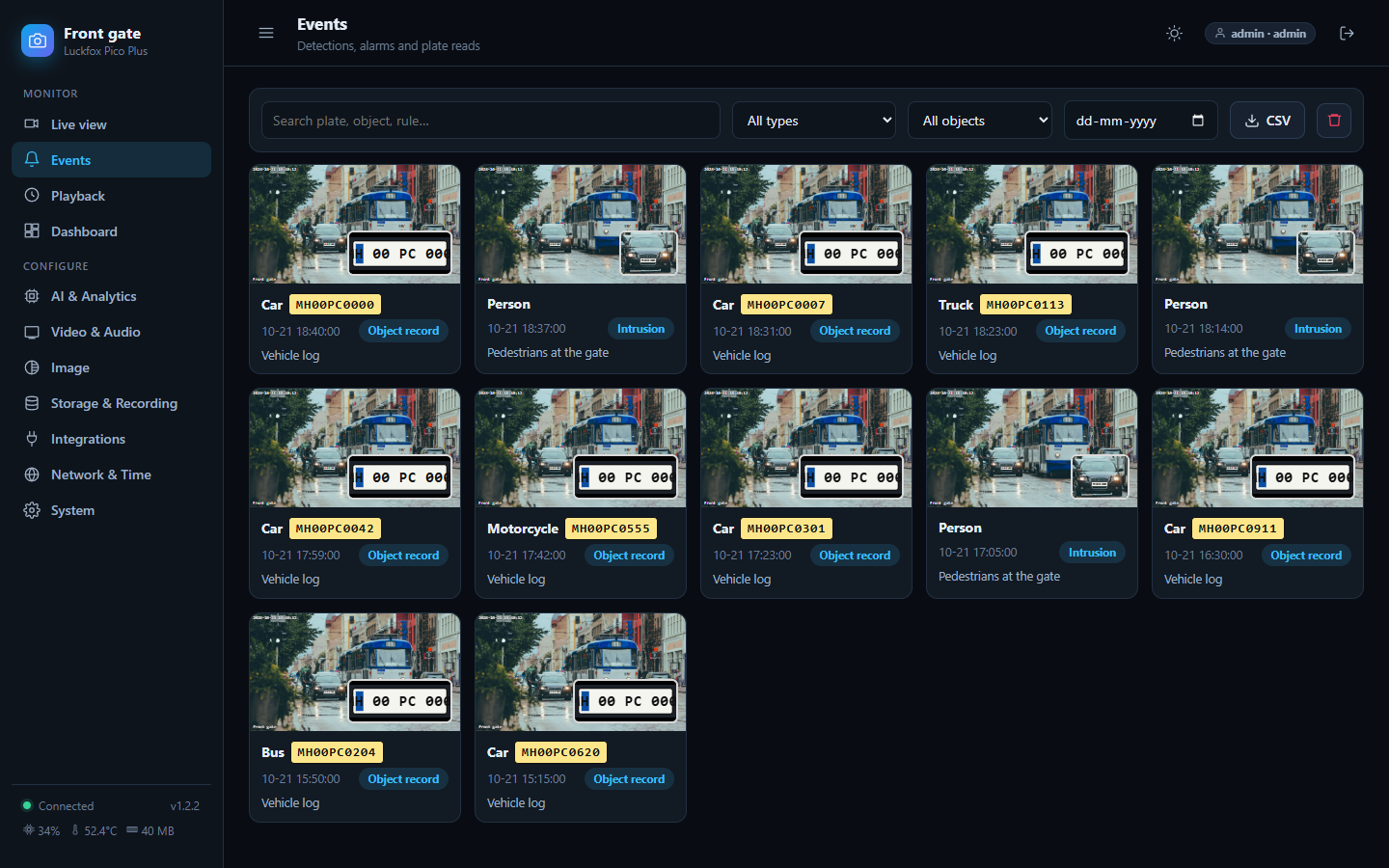Export events with the CSV button
The height and width of the screenshot is (868, 1389).
[x=1267, y=121]
